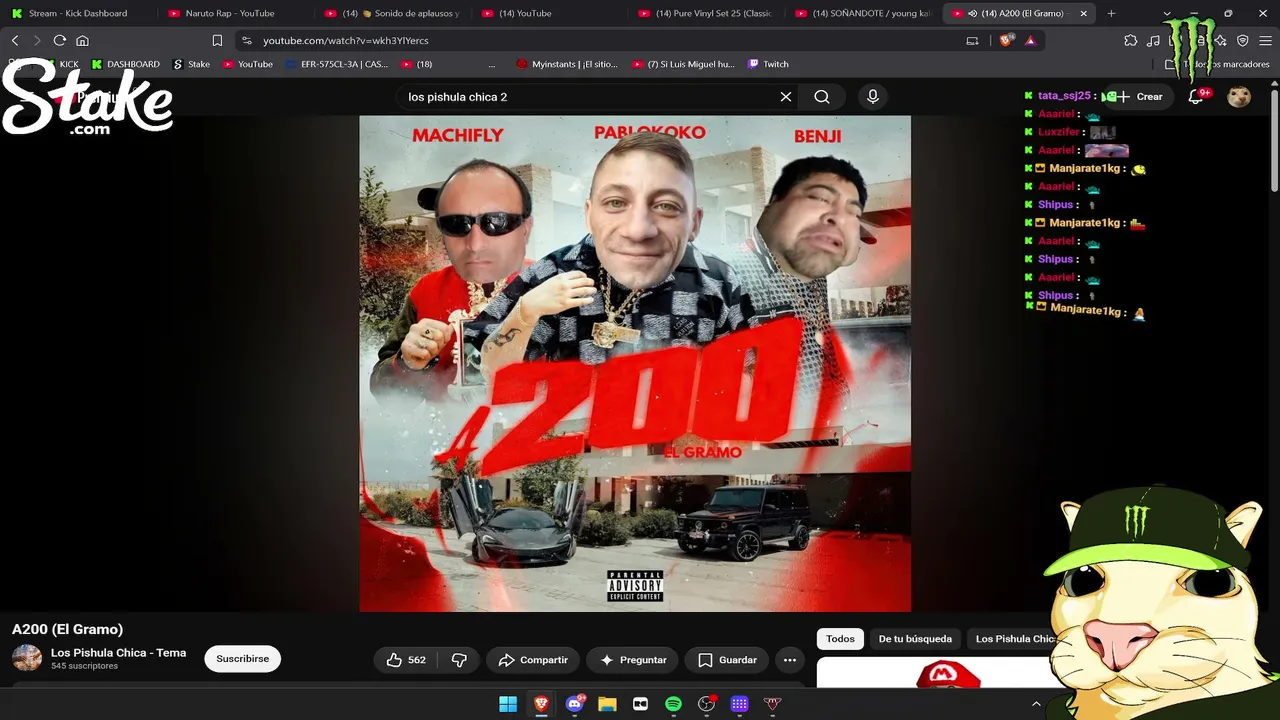The height and width of the screenshot is (720, 1280).
Task: Open the Myinstants bookmark
Action: (x=567, y=64)
